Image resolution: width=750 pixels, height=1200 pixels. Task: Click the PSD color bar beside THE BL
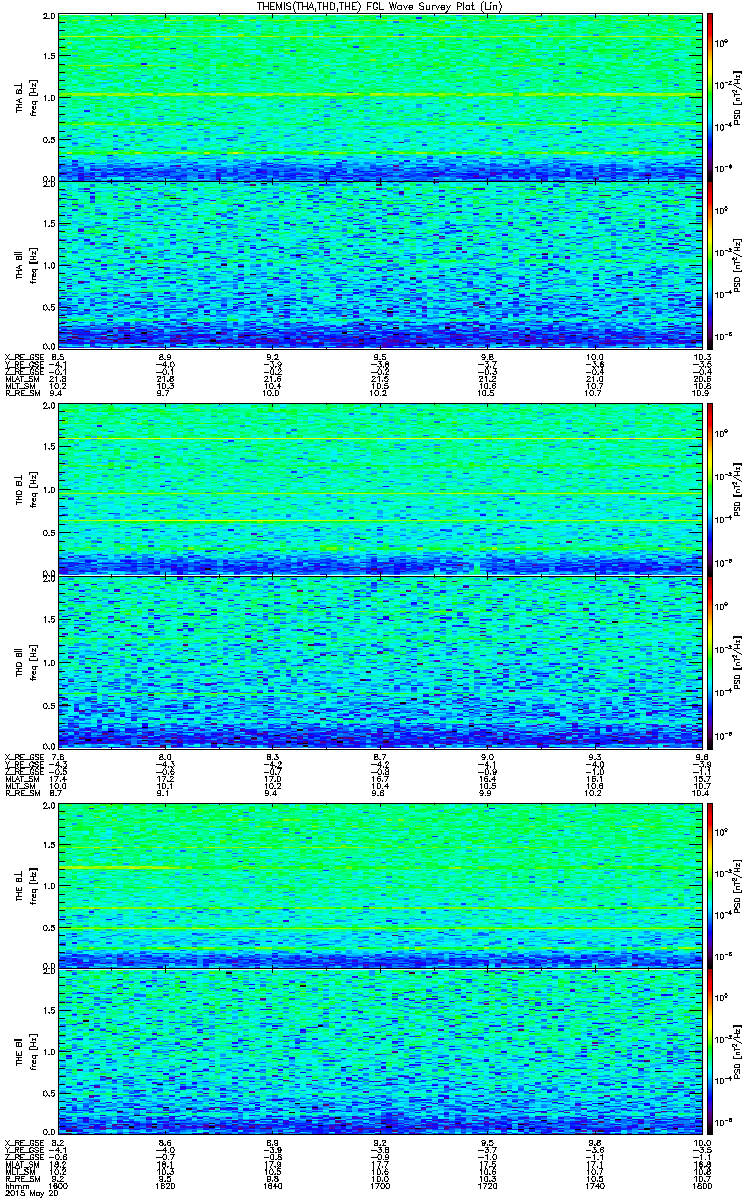coord(710,884)
